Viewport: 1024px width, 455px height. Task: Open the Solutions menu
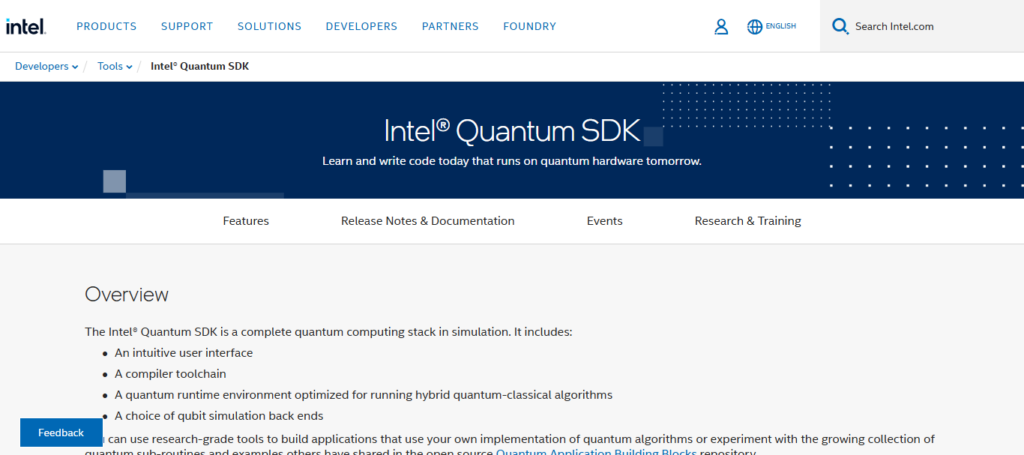pyautogui.click(x=269, y=26)
